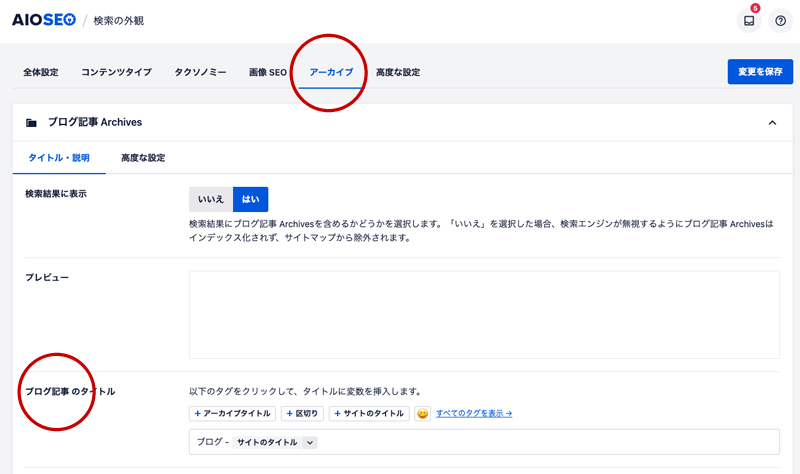Viewport: 800px width, 474px height.
Task: Insert the アーカイブタイトル tag
Action: point(232,413)
